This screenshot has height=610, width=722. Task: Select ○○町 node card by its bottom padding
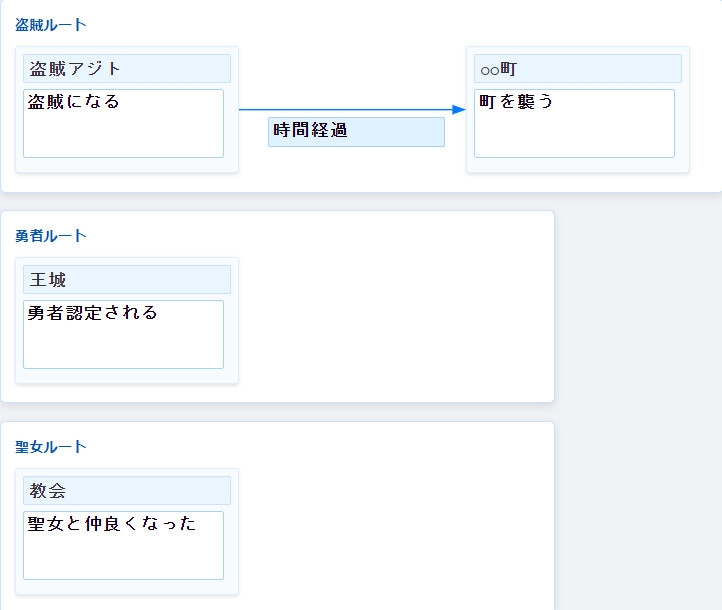pyautogui.click(x=578, y=165)
